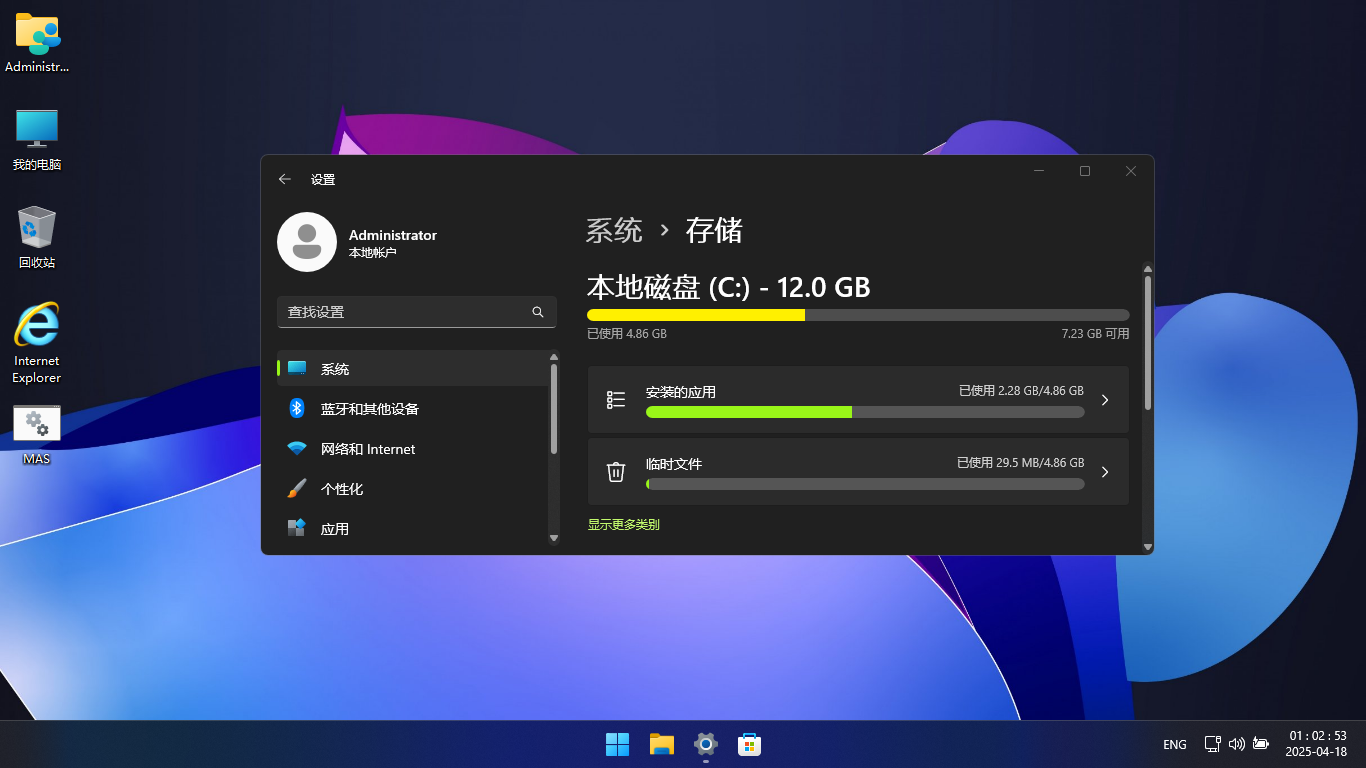Click the content pane scroll-down arrow

[x=1148, y=547]
